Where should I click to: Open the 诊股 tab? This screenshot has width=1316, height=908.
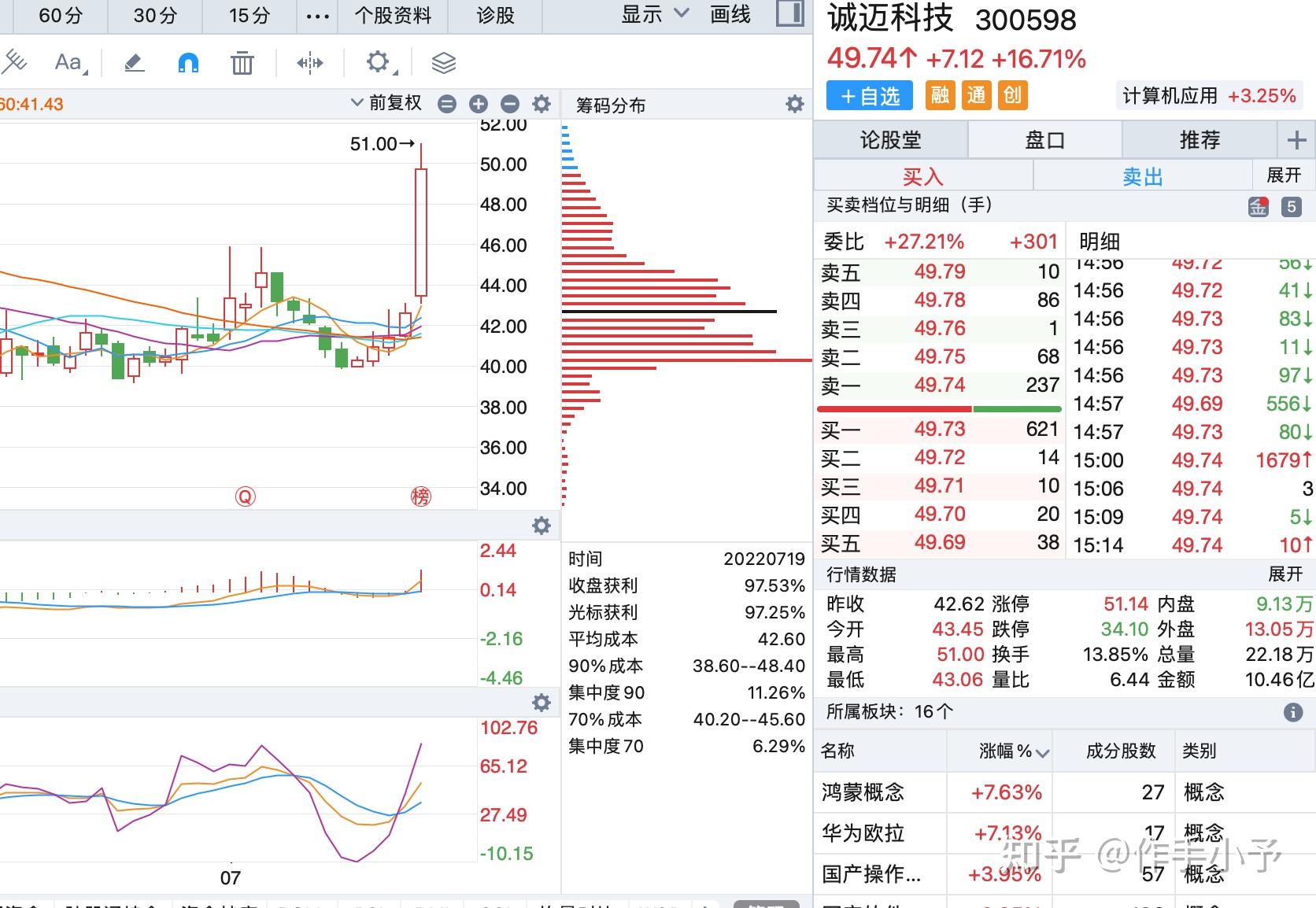click(495, 15)
